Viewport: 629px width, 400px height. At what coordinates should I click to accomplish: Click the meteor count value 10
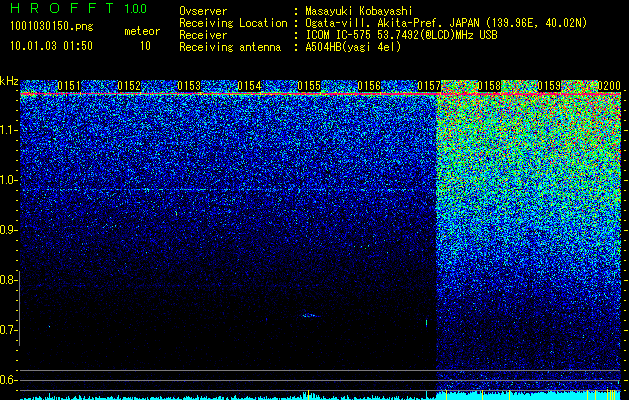tap(145, 46)
